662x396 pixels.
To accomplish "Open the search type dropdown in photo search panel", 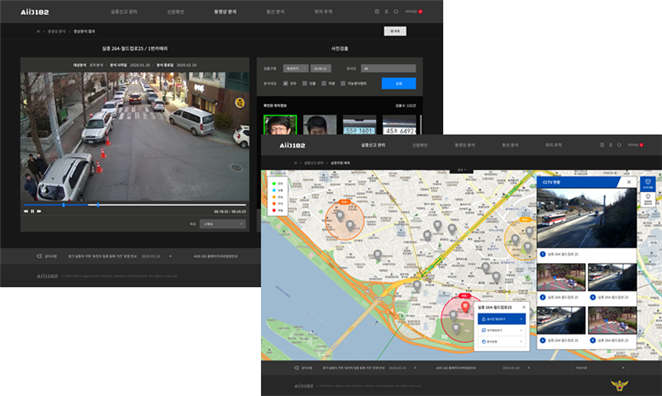I will coord(296,68).
